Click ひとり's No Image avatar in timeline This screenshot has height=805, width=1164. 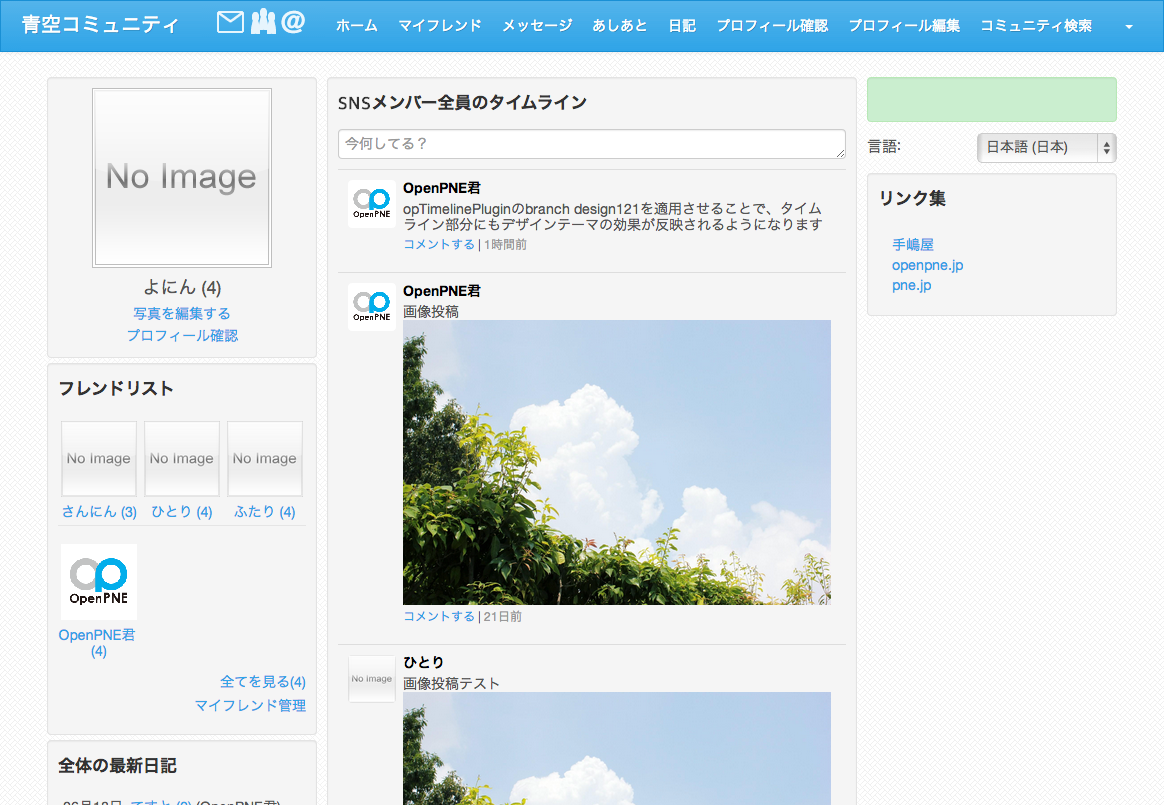coord(372,679)
